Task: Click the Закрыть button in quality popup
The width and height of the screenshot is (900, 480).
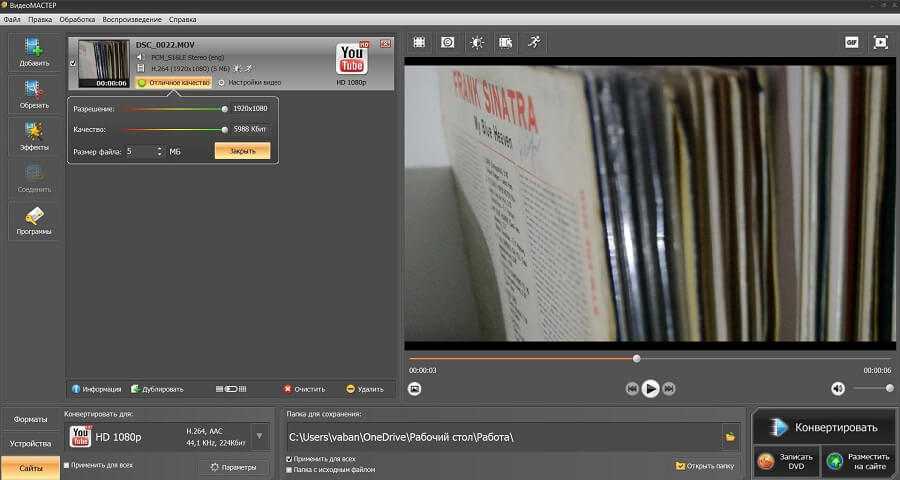Action: [x=242, y=151]
